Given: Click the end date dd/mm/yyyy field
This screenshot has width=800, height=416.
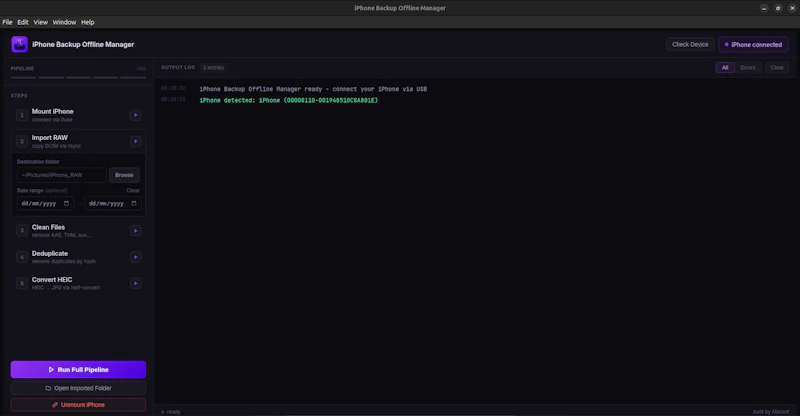Looking at the screenshot, I should click(113, 203).
